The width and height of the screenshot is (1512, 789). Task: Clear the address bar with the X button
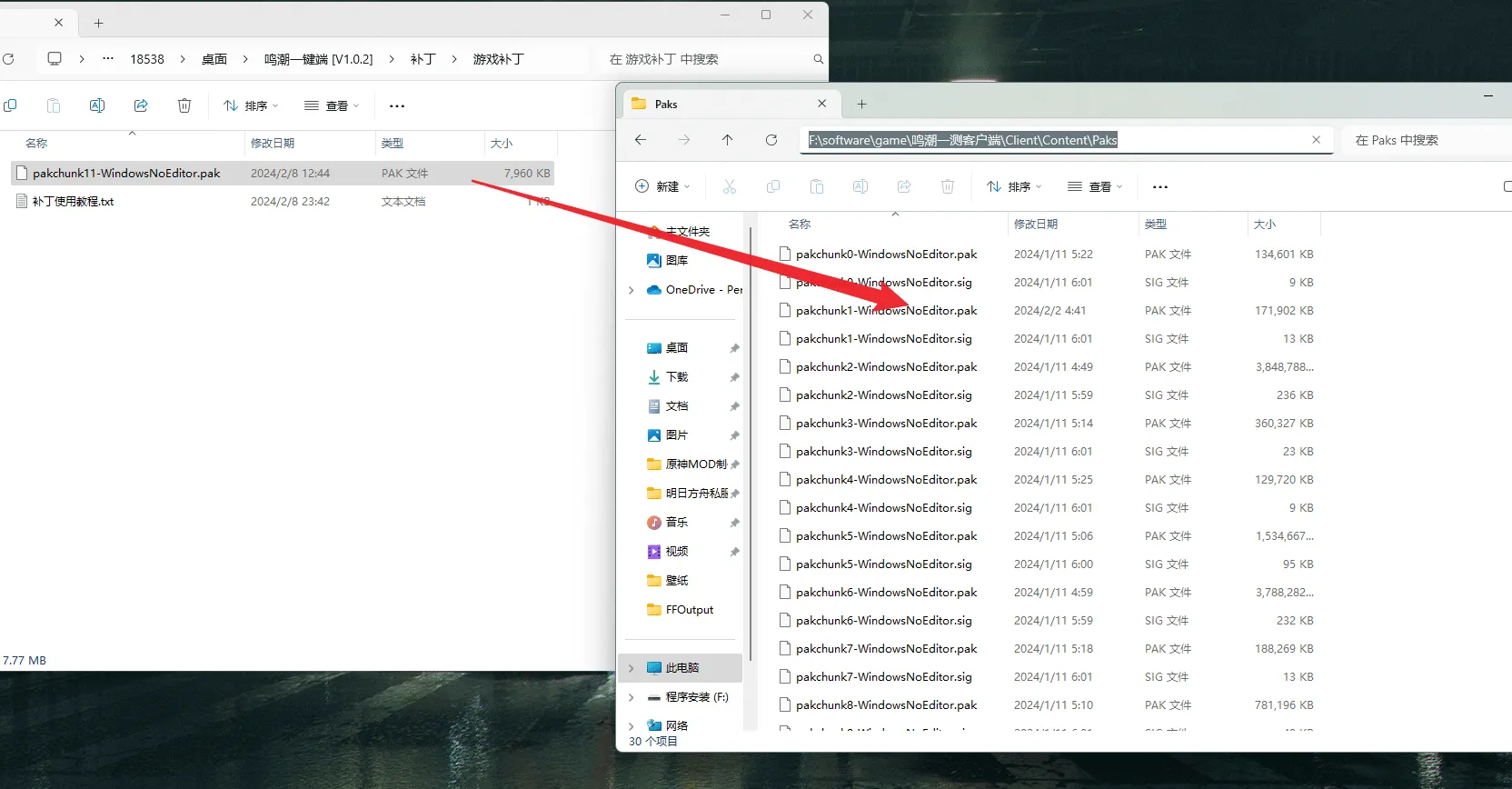pos(1316,140)
